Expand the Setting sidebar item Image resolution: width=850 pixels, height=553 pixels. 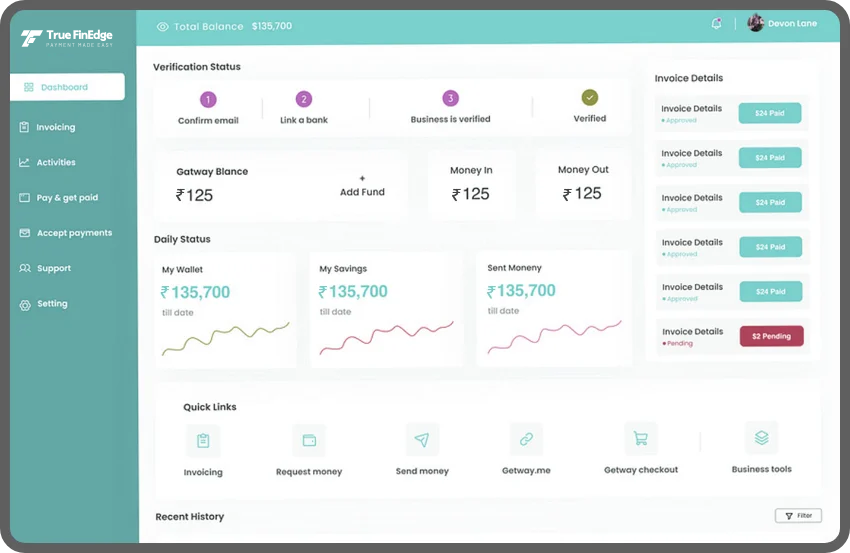point(52,304)
